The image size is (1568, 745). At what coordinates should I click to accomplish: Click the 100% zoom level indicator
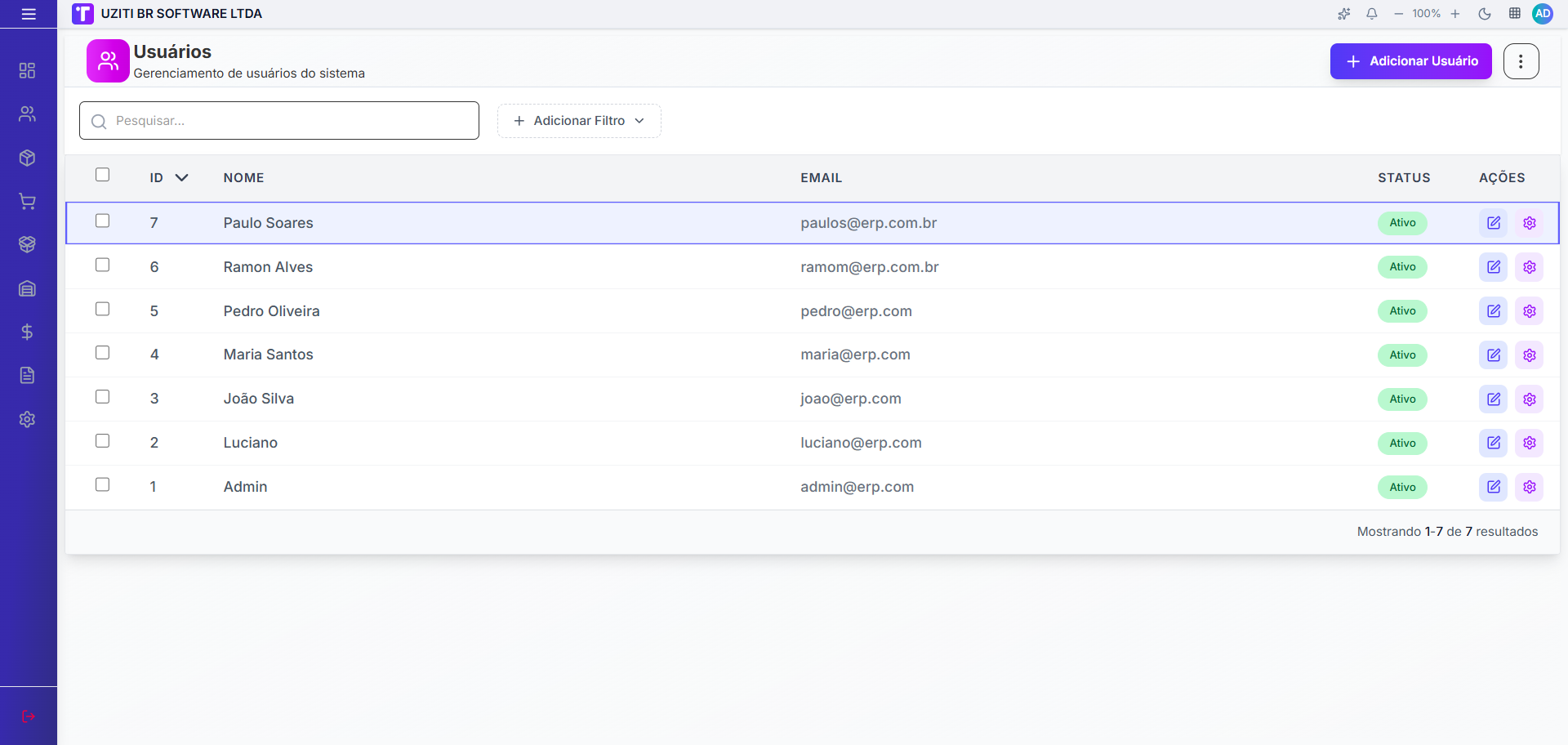tap(1427, 14)
